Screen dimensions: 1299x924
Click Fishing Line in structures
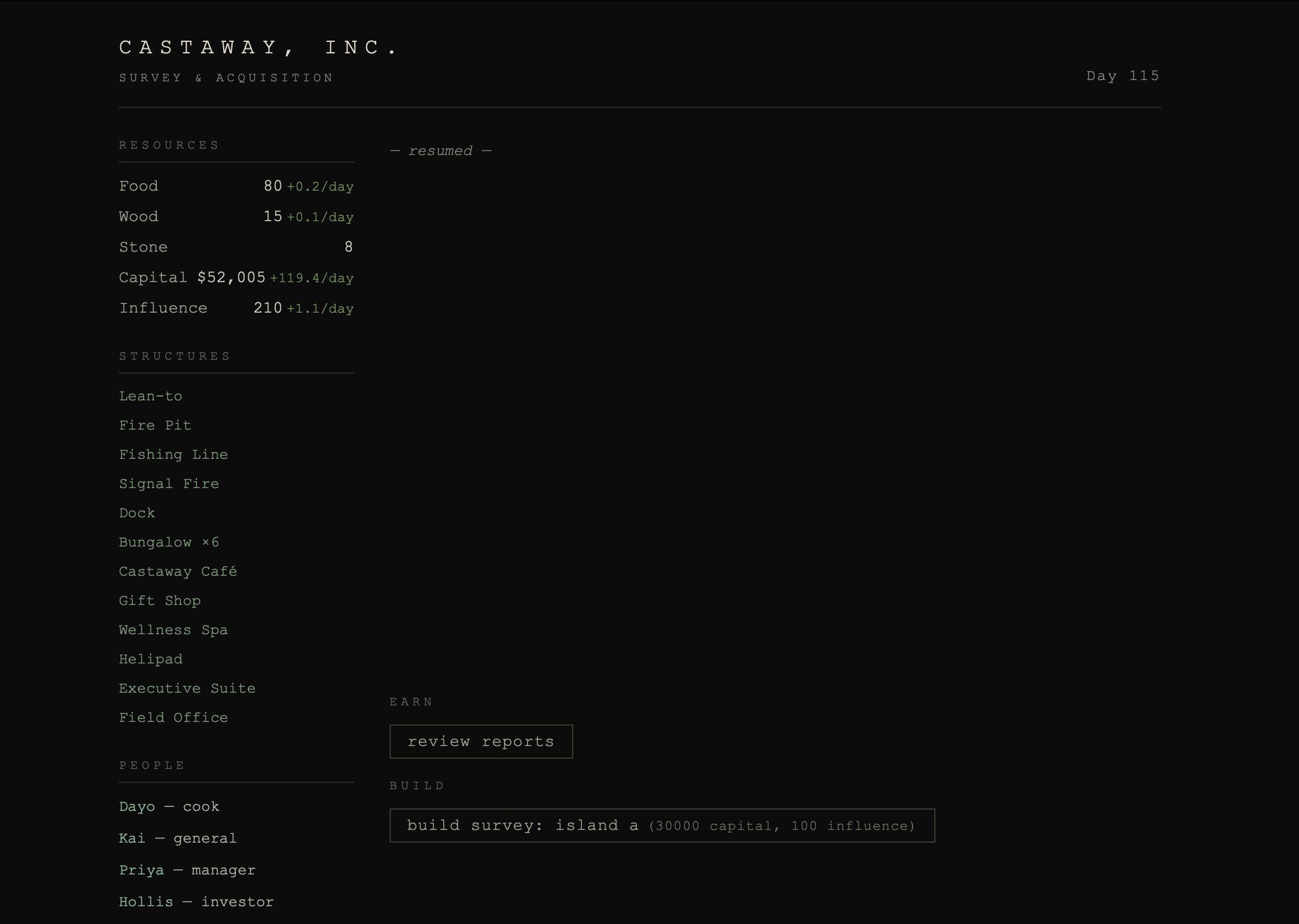pos(173,455)
